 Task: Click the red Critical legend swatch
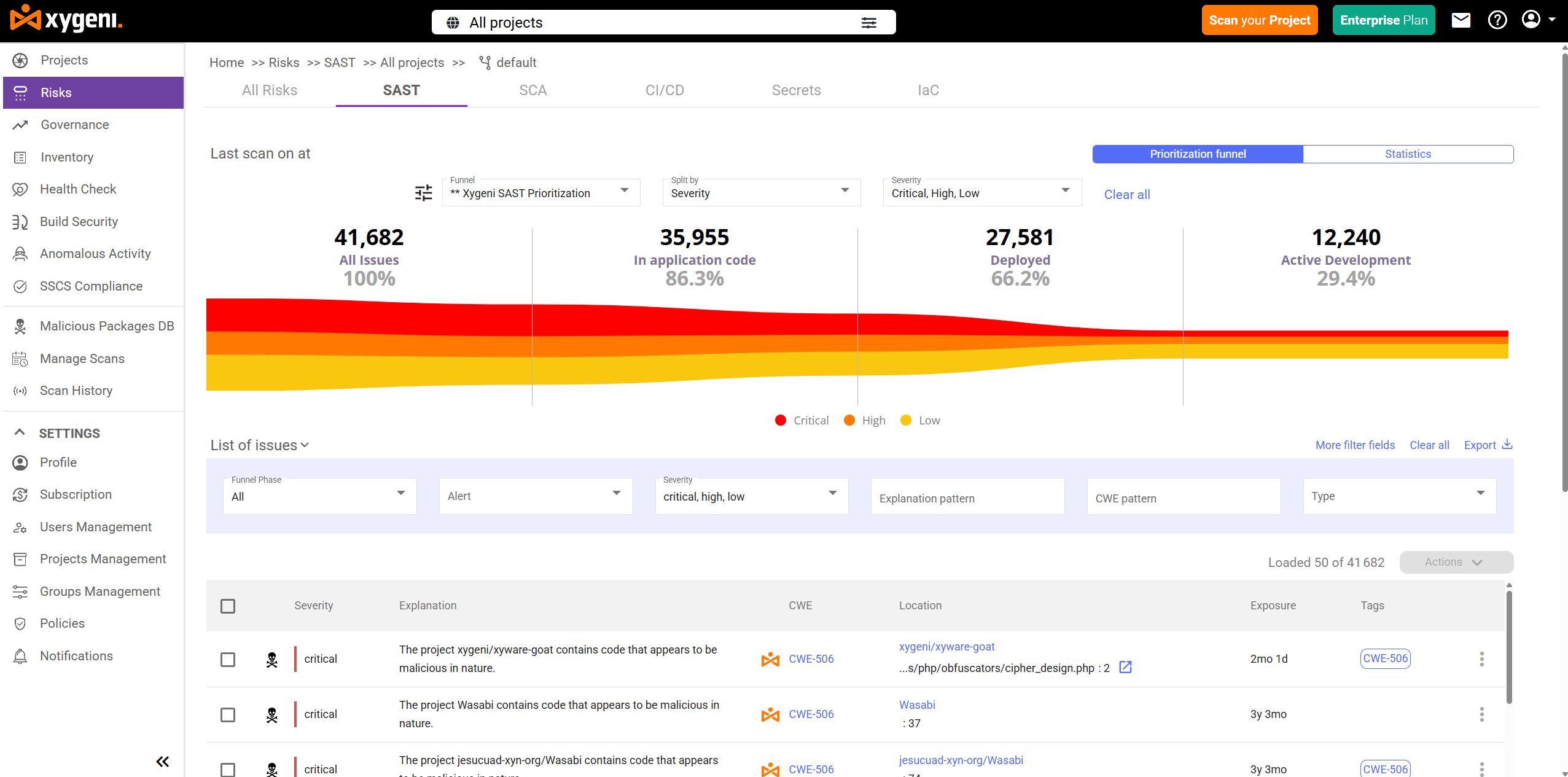(x=781, y=420)
